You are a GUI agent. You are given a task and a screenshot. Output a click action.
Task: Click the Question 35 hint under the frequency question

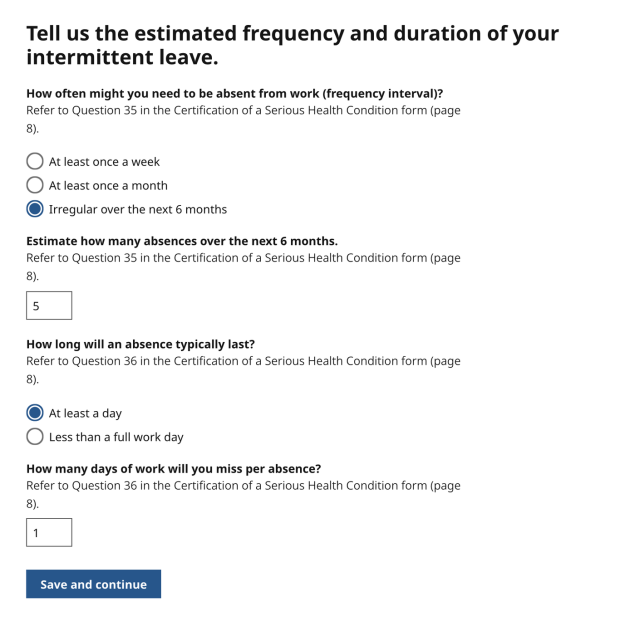coord(243,118)
